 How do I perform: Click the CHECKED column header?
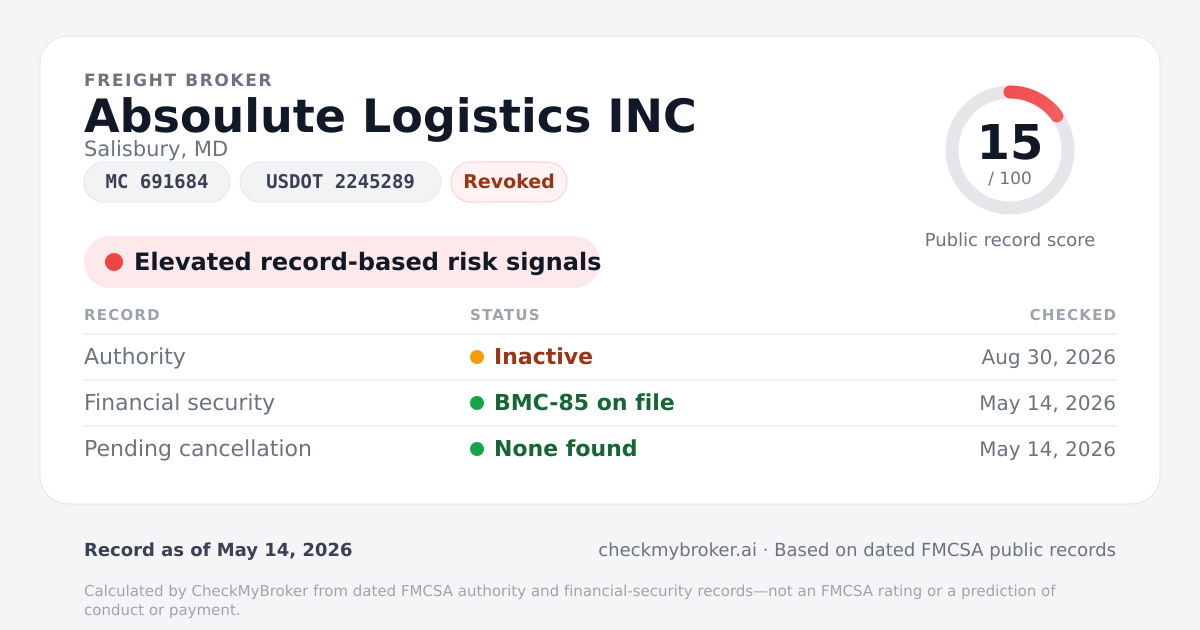point(1073,315)
